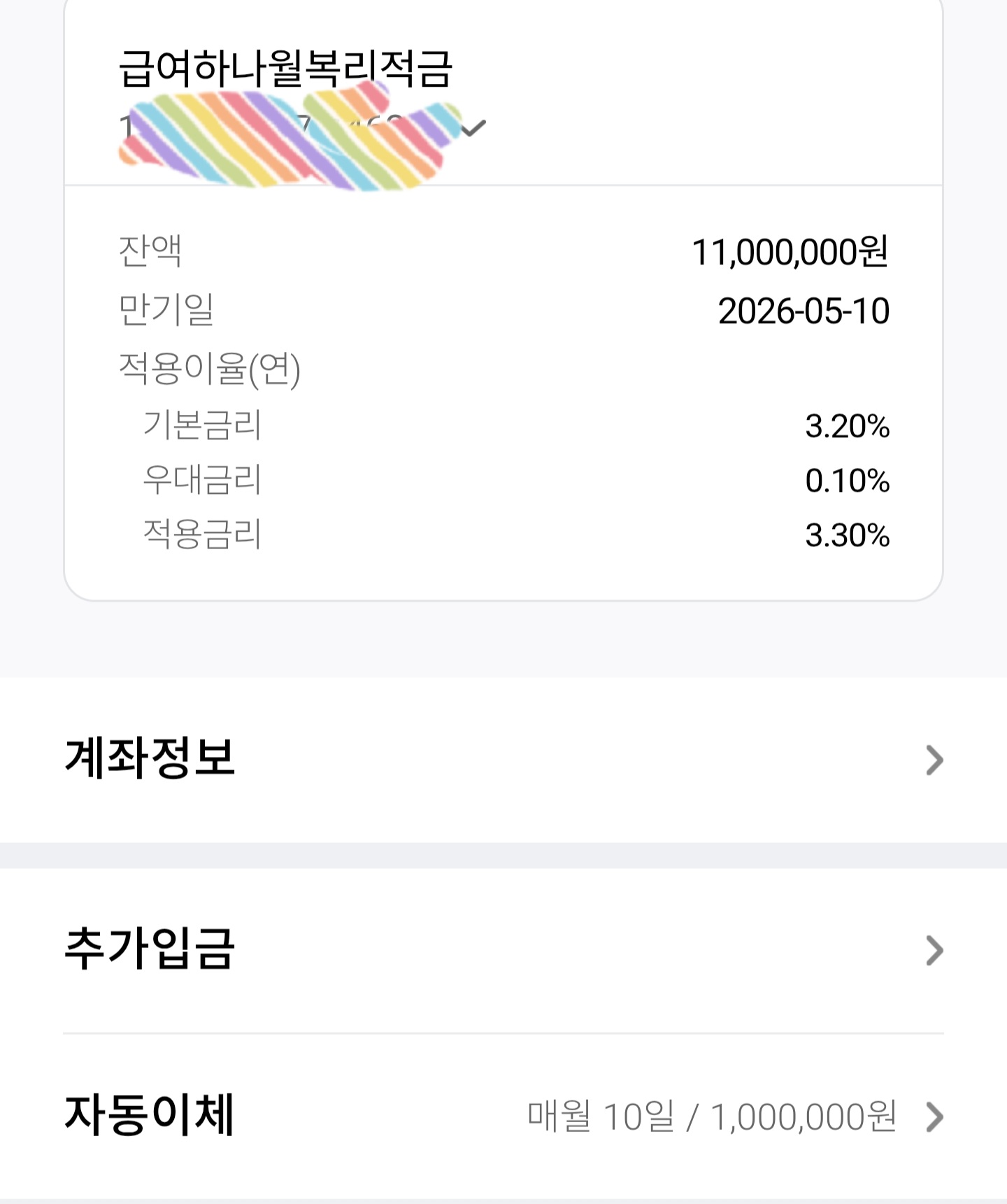Open the 계좌정보 menu label
Image resolution: width=1007 pixels, height=1204 pixels.
[150, 758]
